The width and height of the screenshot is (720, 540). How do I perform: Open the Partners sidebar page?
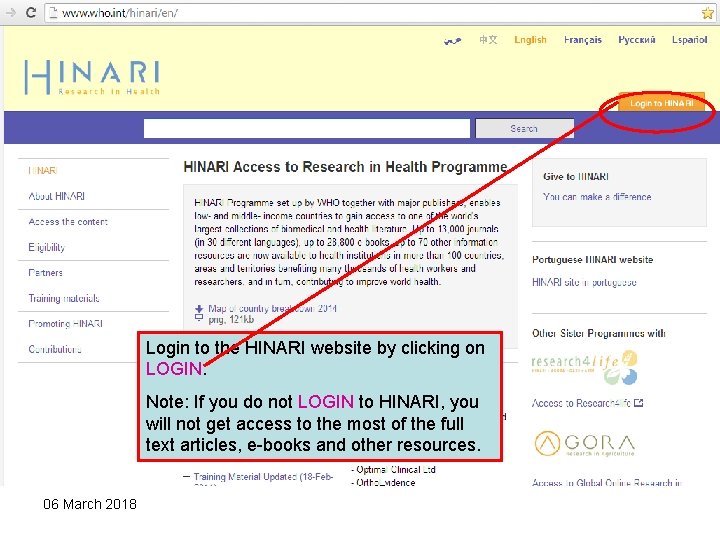coord(45,273)
